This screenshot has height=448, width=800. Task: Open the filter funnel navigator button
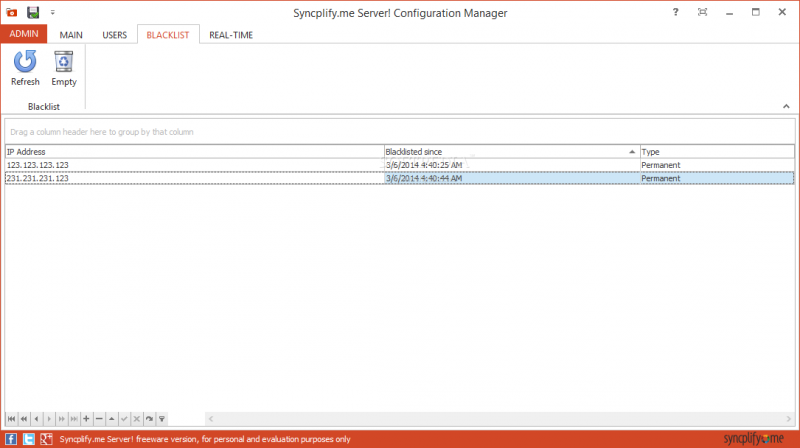[x=162, y=419]
